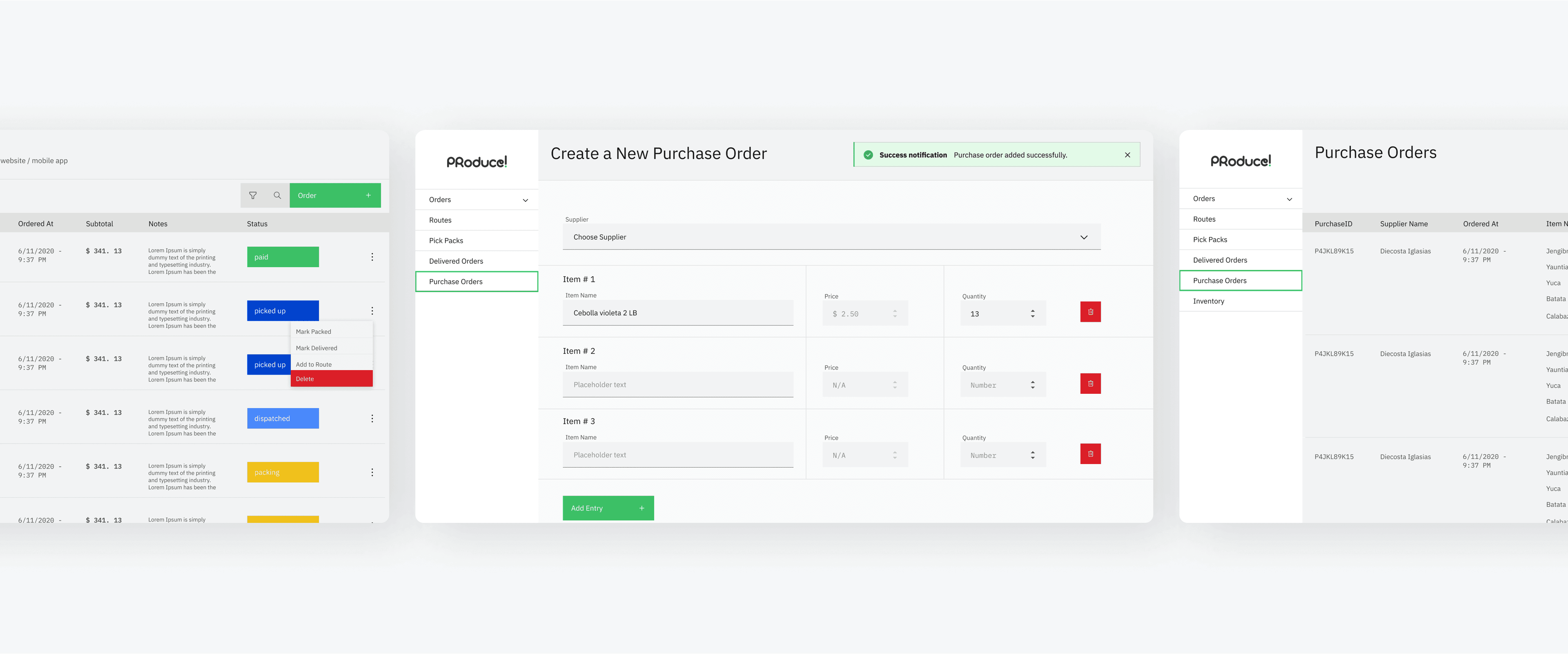Open the three-dot menu for the paid order
Screen dimensions: 1568x654
click(x=372, y=257)
